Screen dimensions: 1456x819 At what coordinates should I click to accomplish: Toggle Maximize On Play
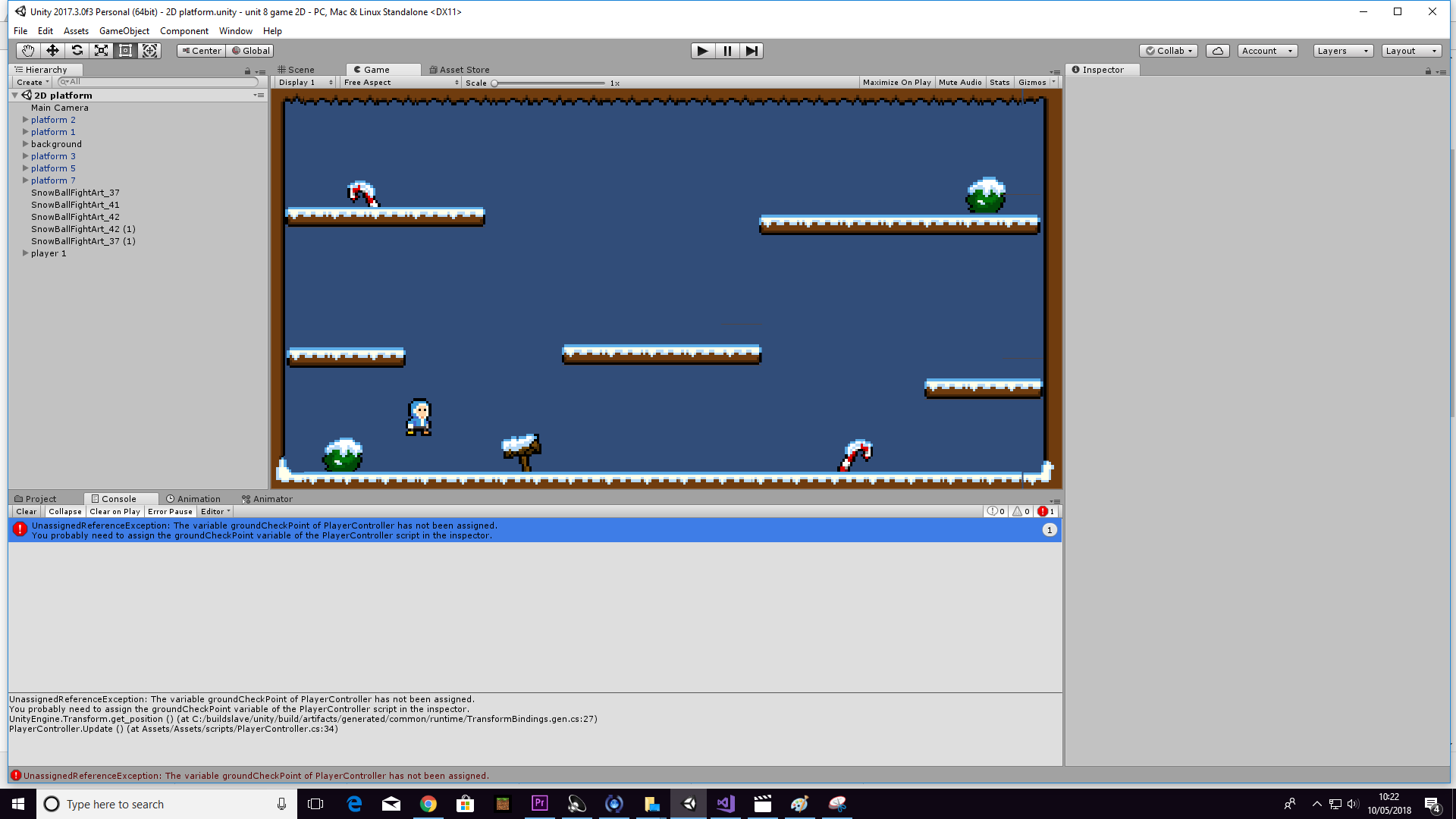tap(896, 83)
